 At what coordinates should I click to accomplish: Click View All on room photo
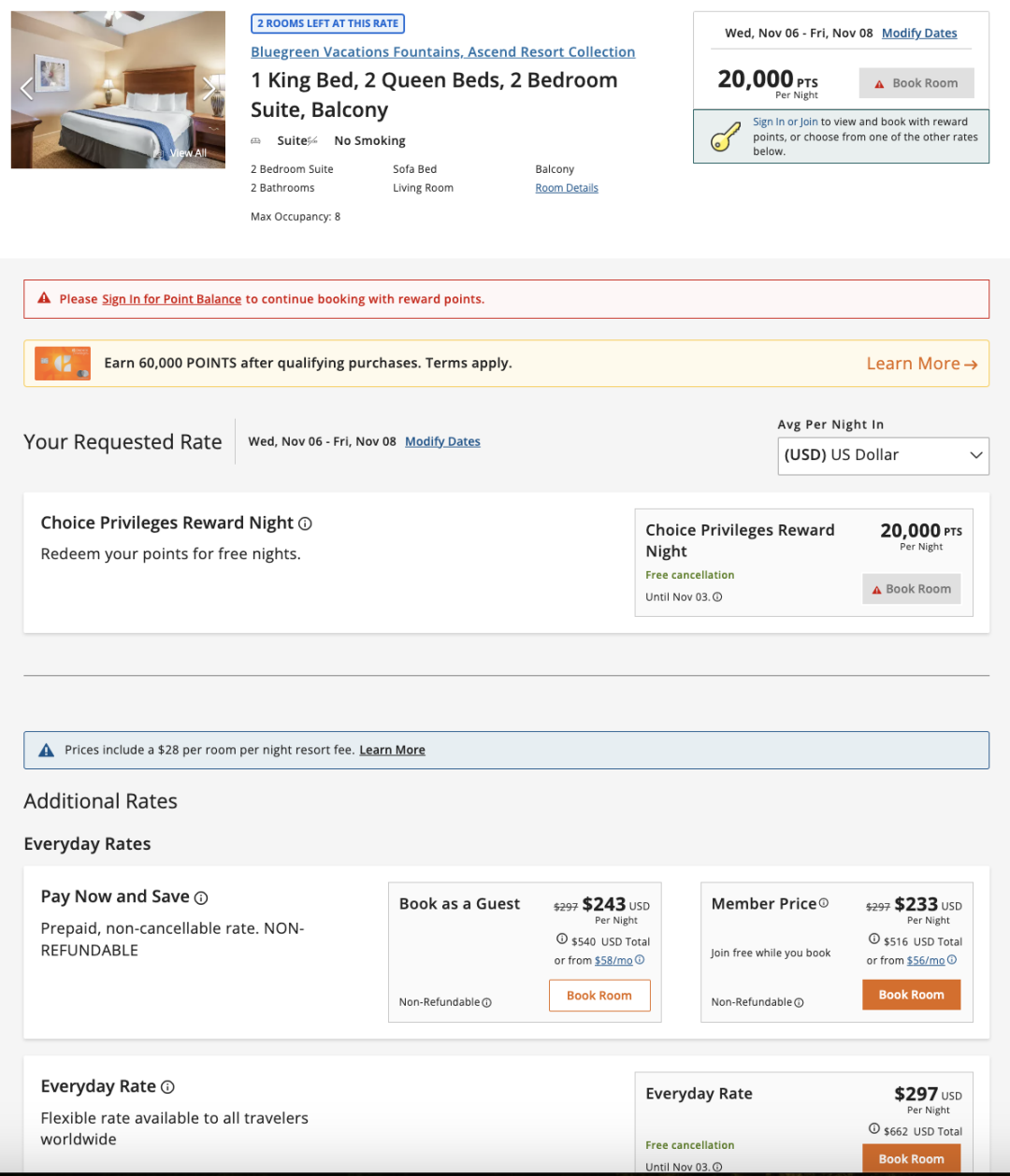tap(188, 153)
